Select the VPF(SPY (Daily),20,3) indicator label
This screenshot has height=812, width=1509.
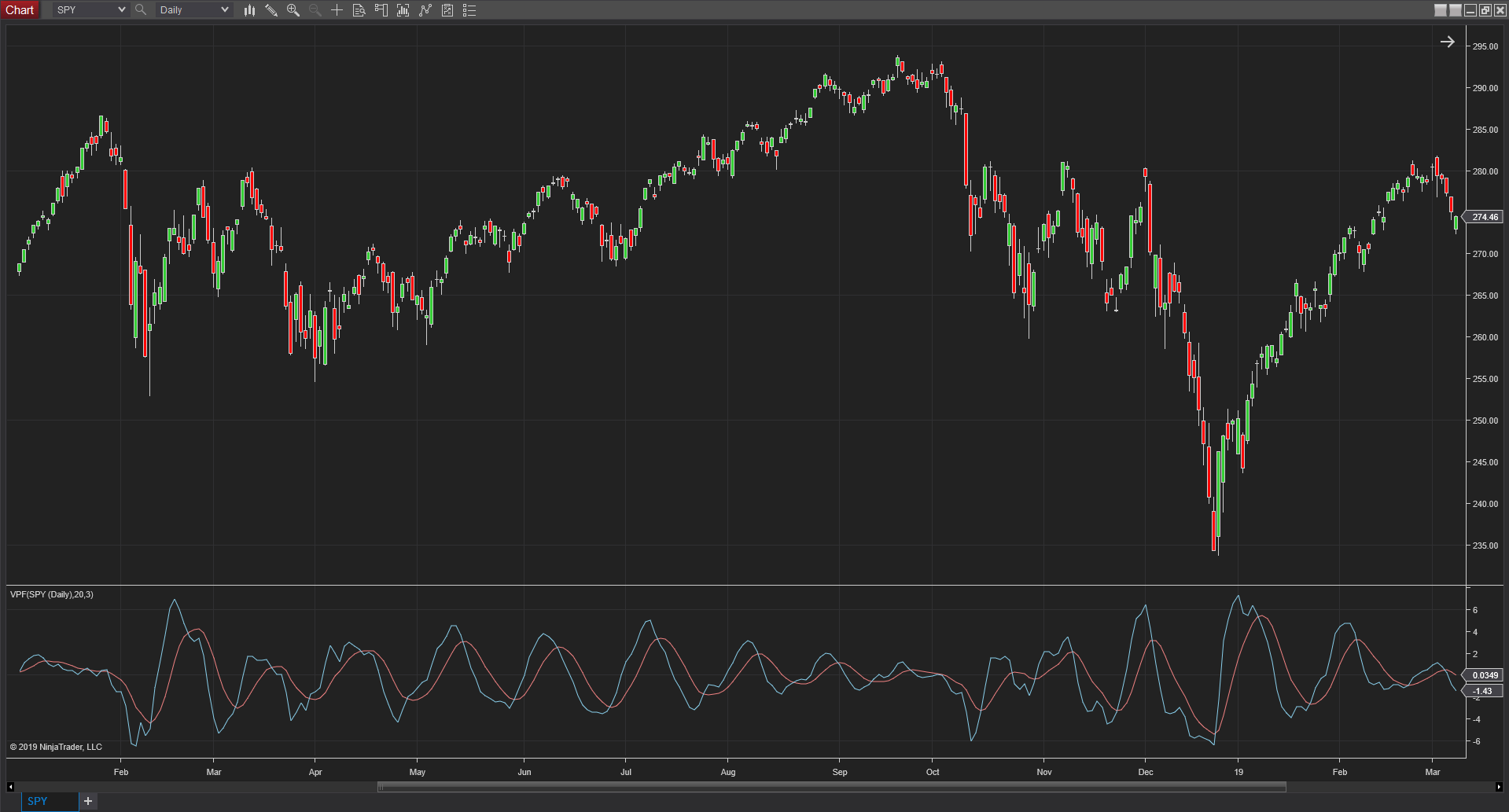(52, 594)
